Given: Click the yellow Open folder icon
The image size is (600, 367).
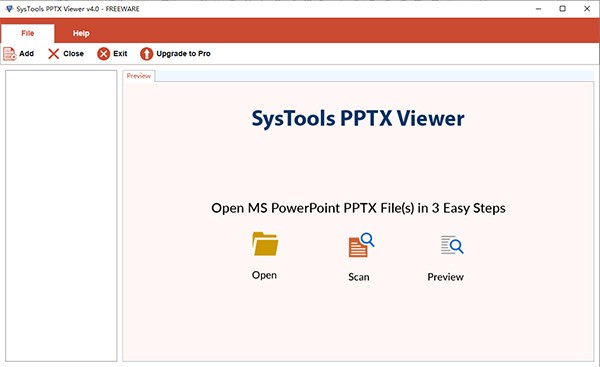Looking at the screenshot, I should click(265, 244).
